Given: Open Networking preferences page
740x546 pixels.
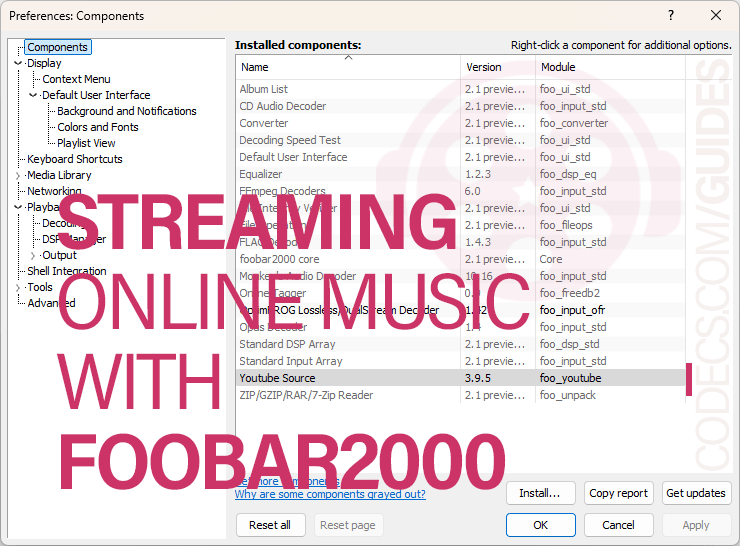Looking at the screenshot, I should pos(54,191).
